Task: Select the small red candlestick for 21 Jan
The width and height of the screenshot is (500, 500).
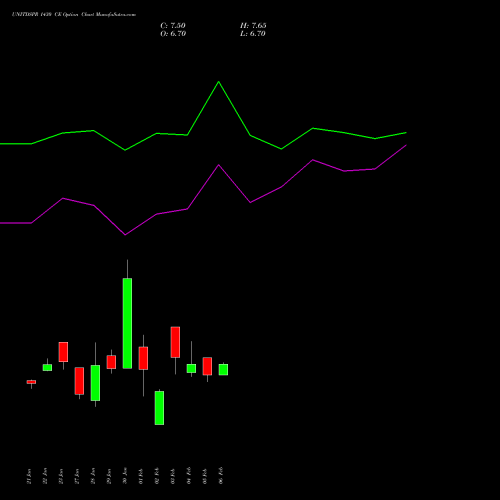Action: [x=31, y=382]
